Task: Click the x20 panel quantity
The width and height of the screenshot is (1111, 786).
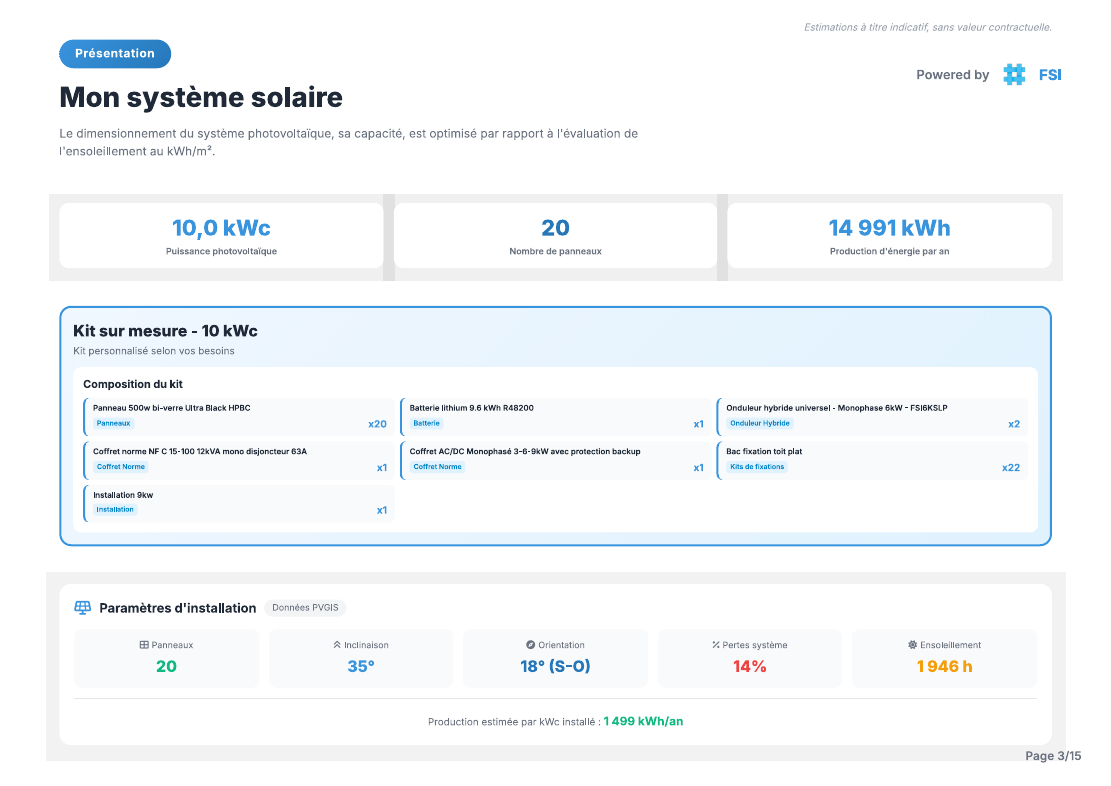Action: click(x=377, y=424)
